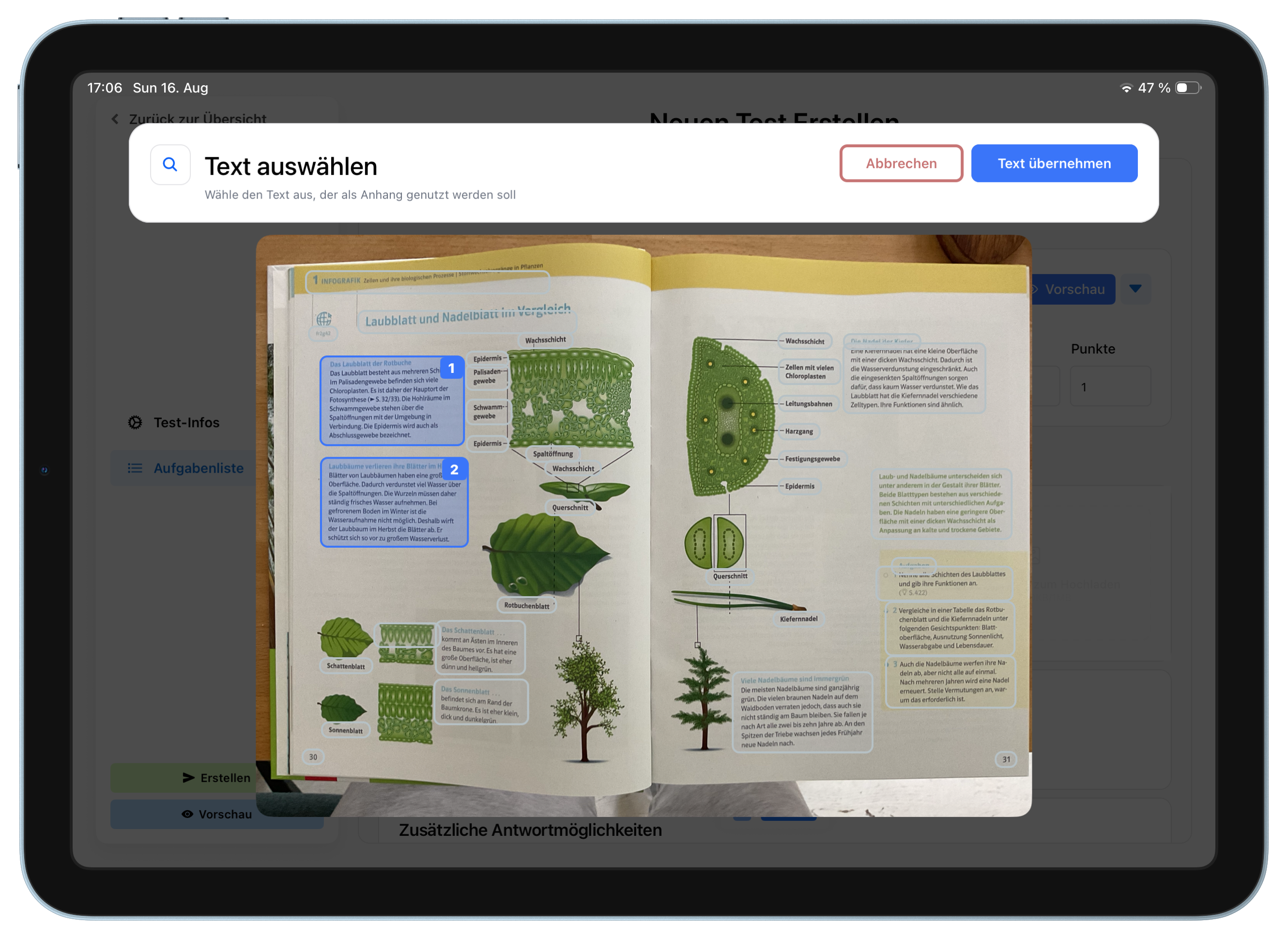Screen dimensions: 1288x940
Task: Tap the time 17:06 in the status bar
Action: (105, 88)
